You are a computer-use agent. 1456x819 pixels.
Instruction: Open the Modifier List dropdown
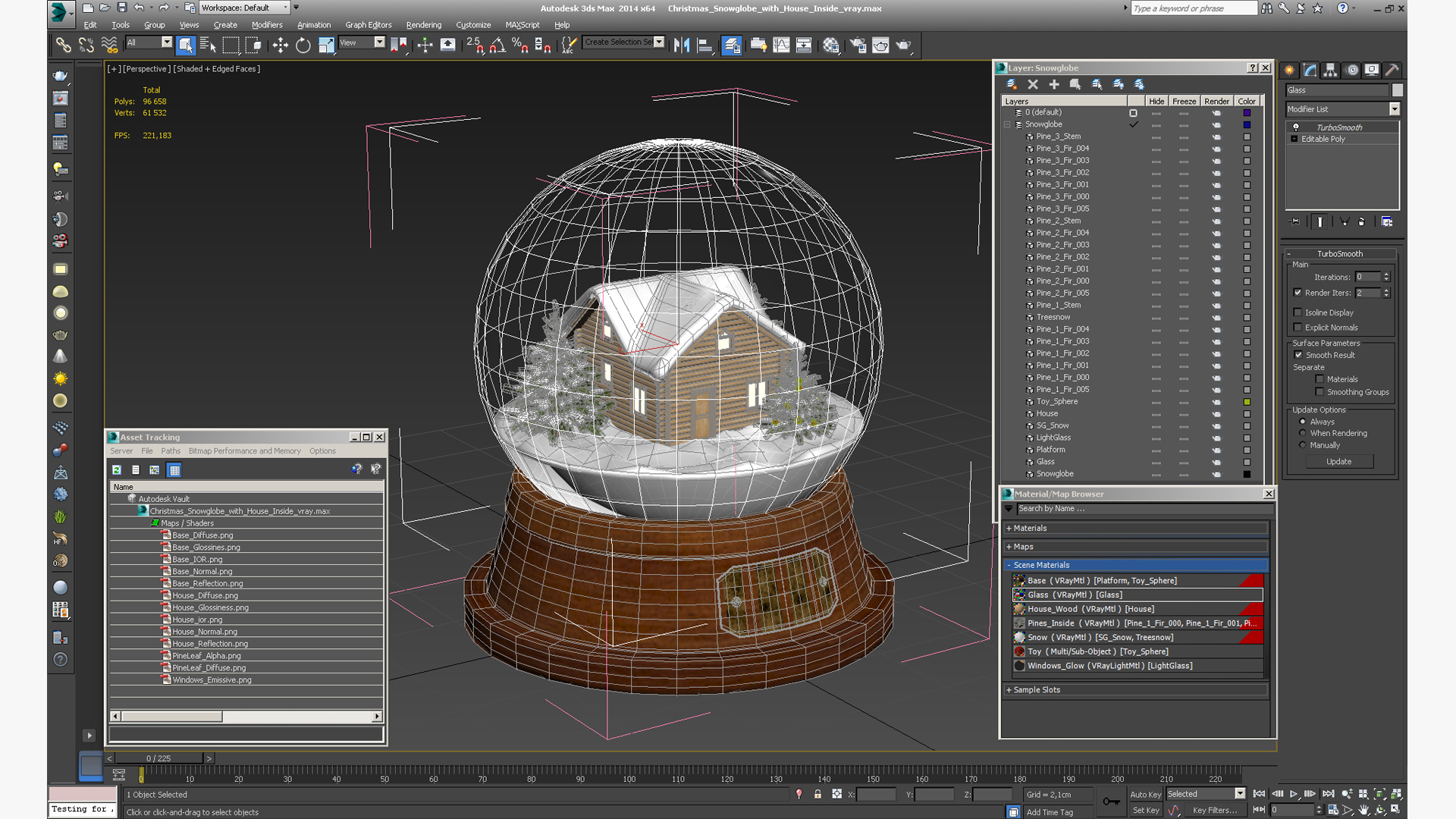pos(1394,109)
